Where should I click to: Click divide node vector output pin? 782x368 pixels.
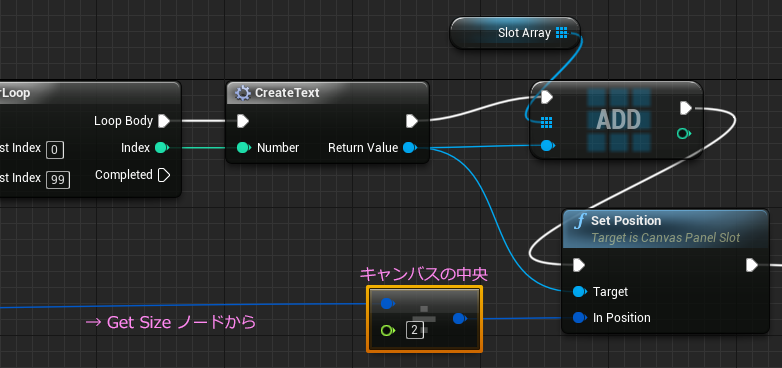coord(460,318)
